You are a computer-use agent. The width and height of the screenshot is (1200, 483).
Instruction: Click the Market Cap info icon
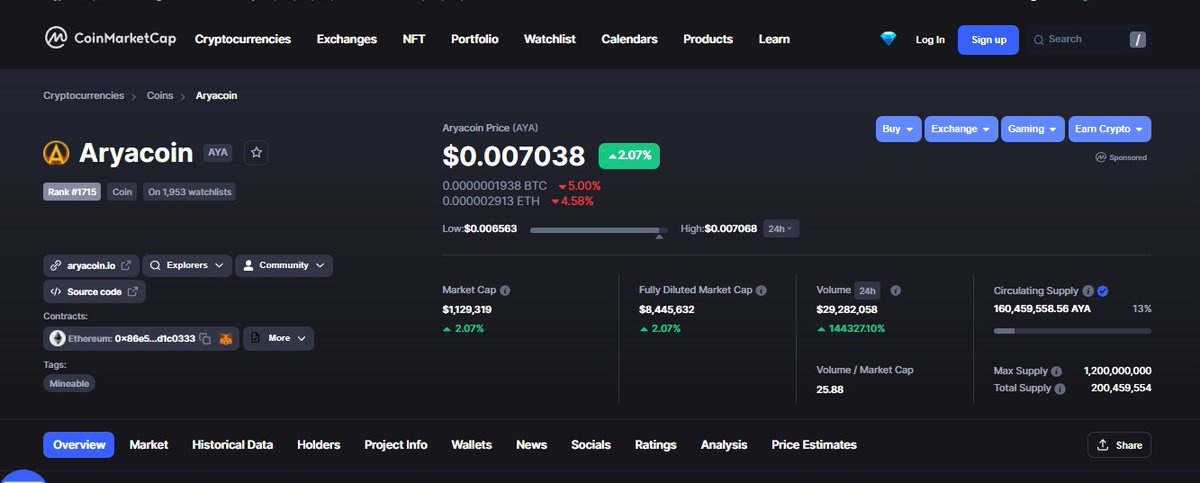click(505, 290)
